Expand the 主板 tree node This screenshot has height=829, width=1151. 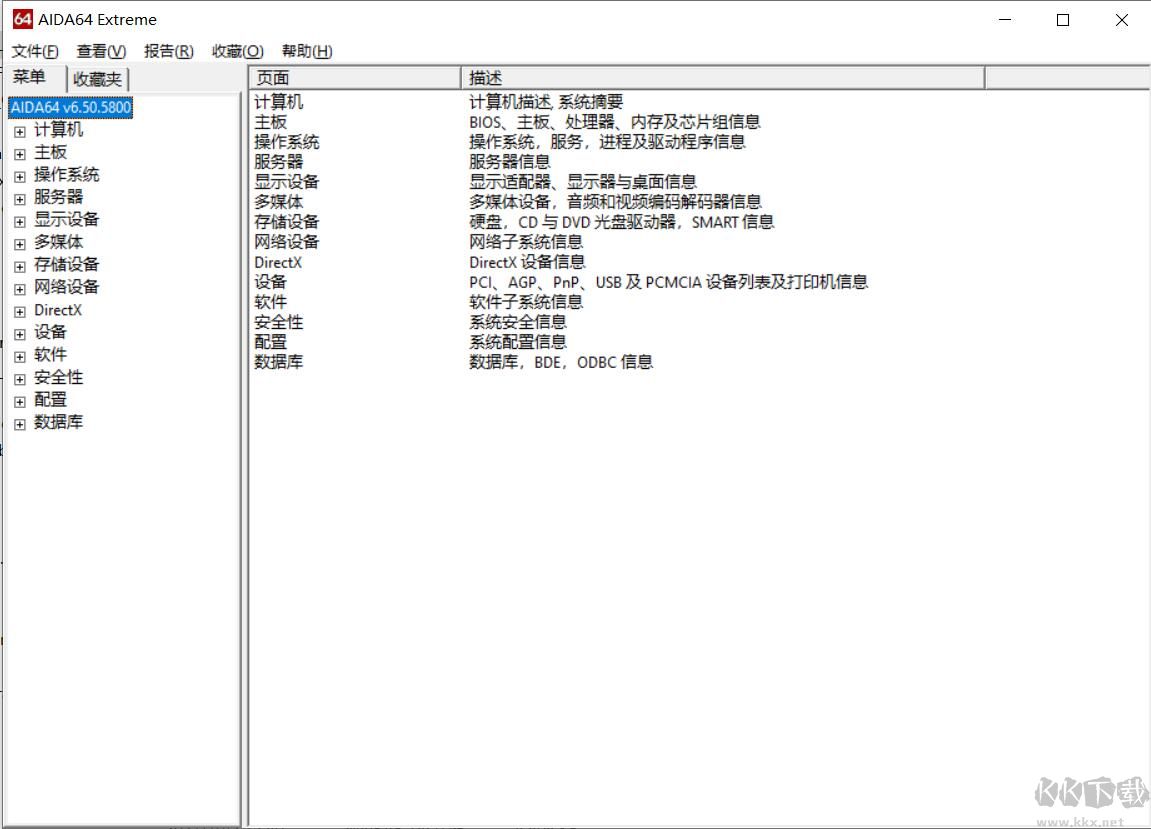click(20, 154)
